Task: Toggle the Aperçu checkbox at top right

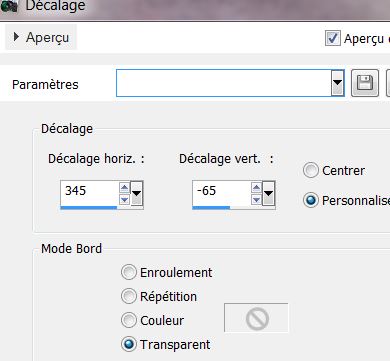Action: [333, 38]
